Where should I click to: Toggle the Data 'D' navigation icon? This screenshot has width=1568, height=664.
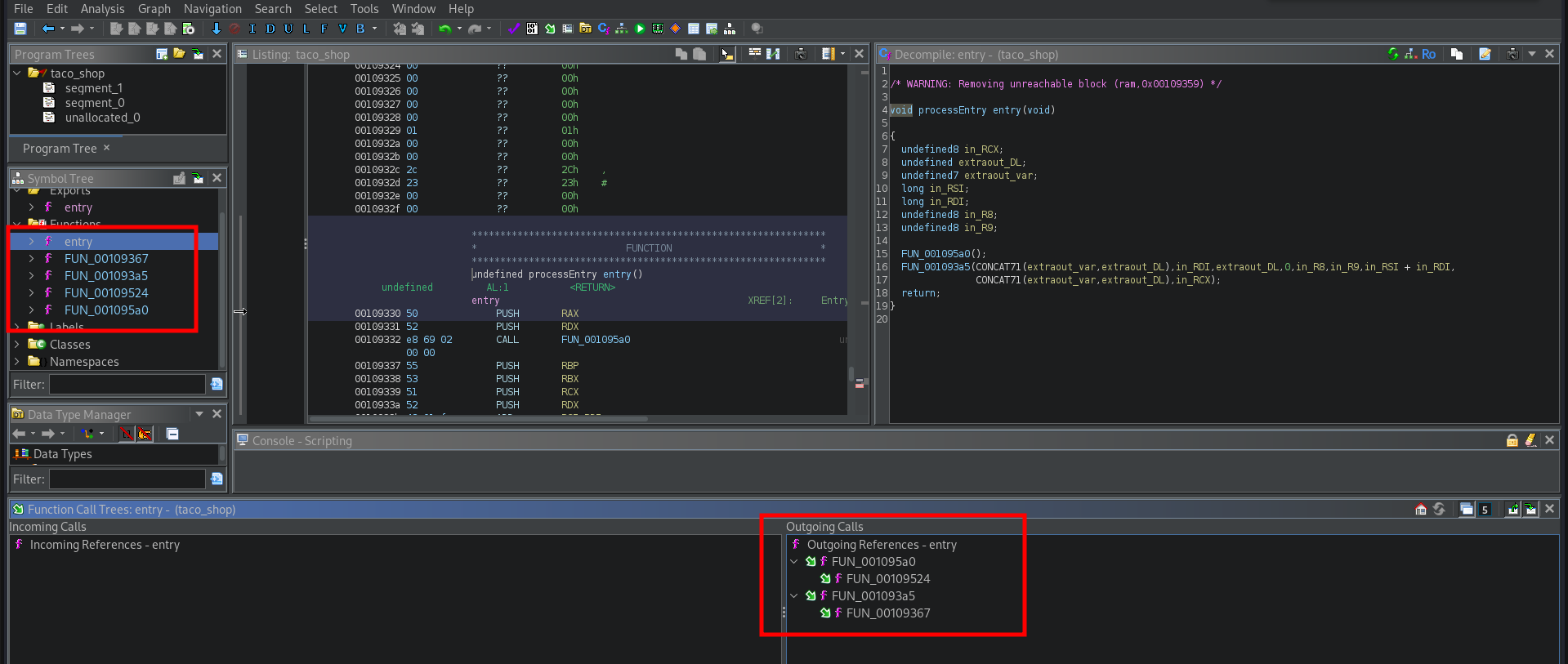coord(270,29)
